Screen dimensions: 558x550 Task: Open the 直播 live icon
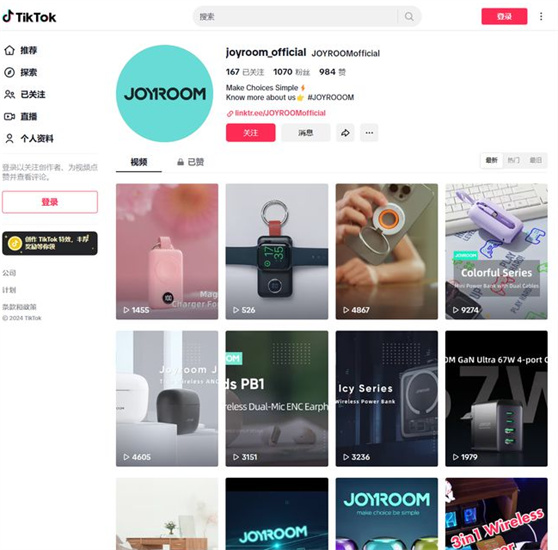[10, 116]
